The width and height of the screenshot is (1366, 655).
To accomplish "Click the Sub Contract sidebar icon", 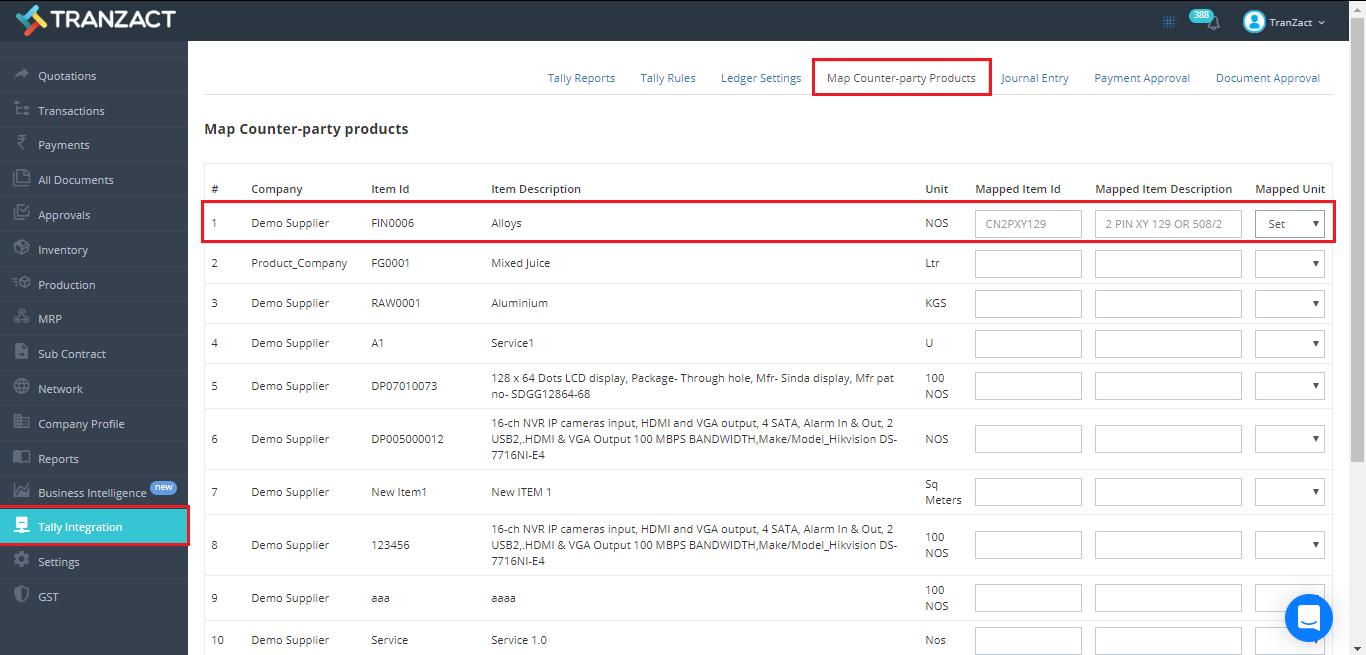I will coord(21,353).
